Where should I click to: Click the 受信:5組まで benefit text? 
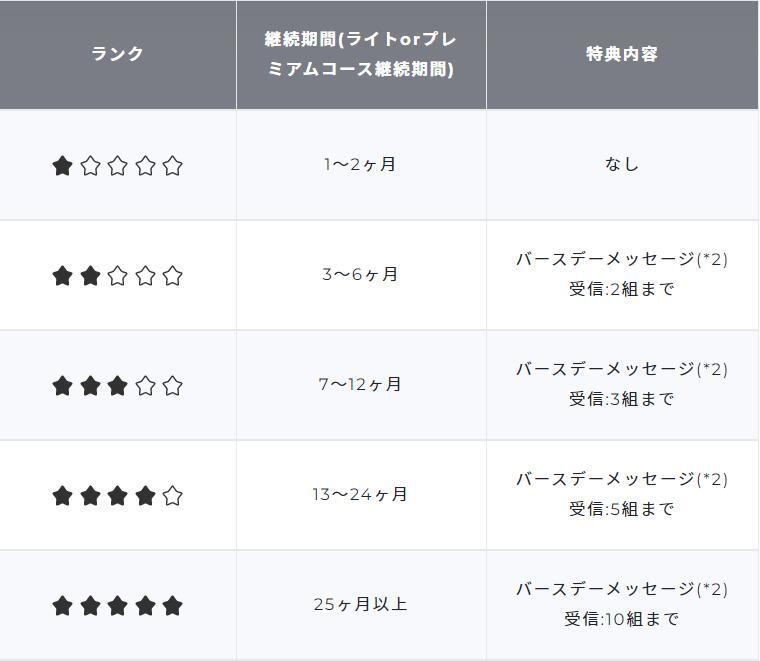[x=622, y=510]
